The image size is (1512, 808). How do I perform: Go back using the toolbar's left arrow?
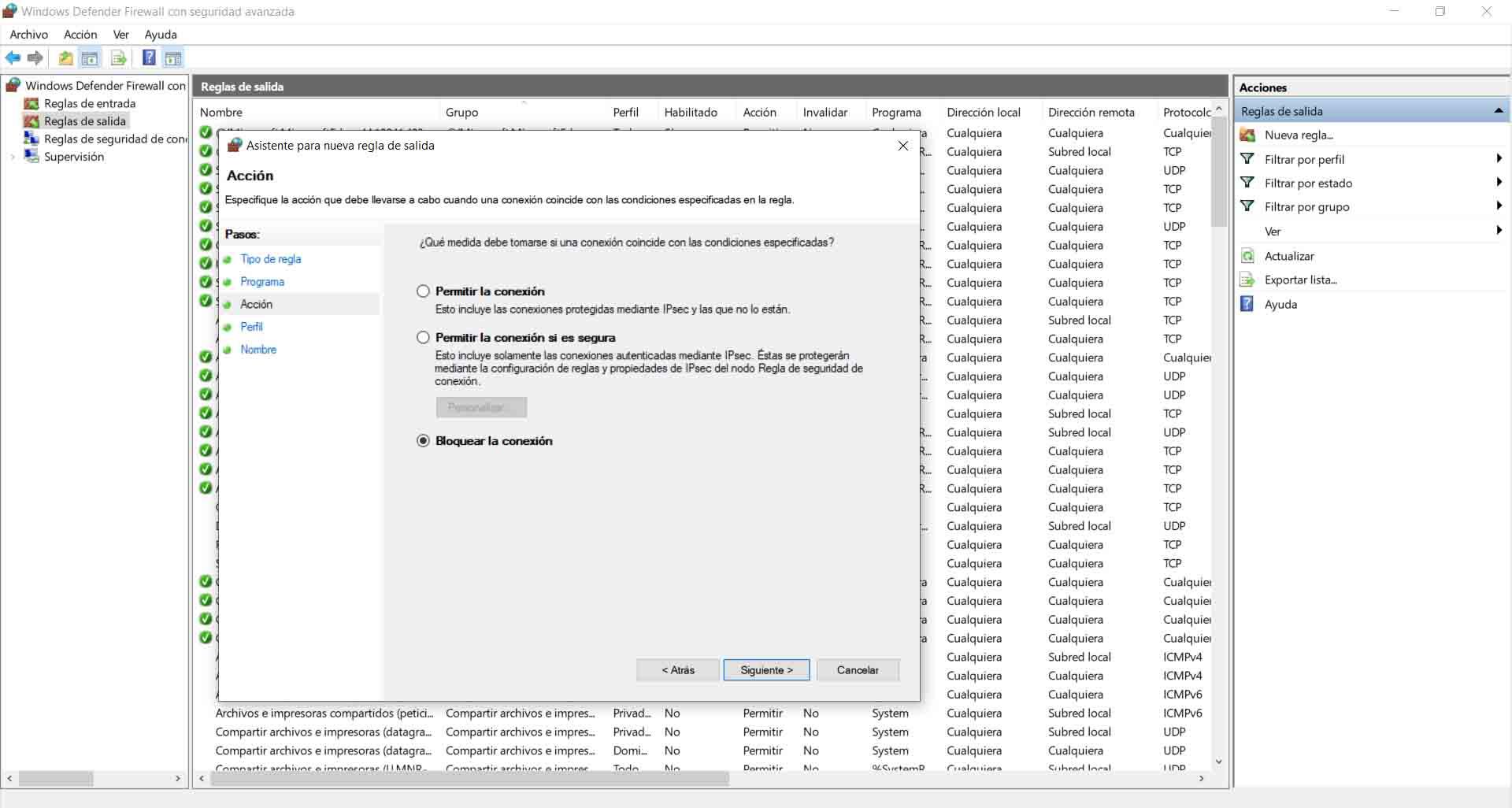pyautogui.click(x=13, y=57)
